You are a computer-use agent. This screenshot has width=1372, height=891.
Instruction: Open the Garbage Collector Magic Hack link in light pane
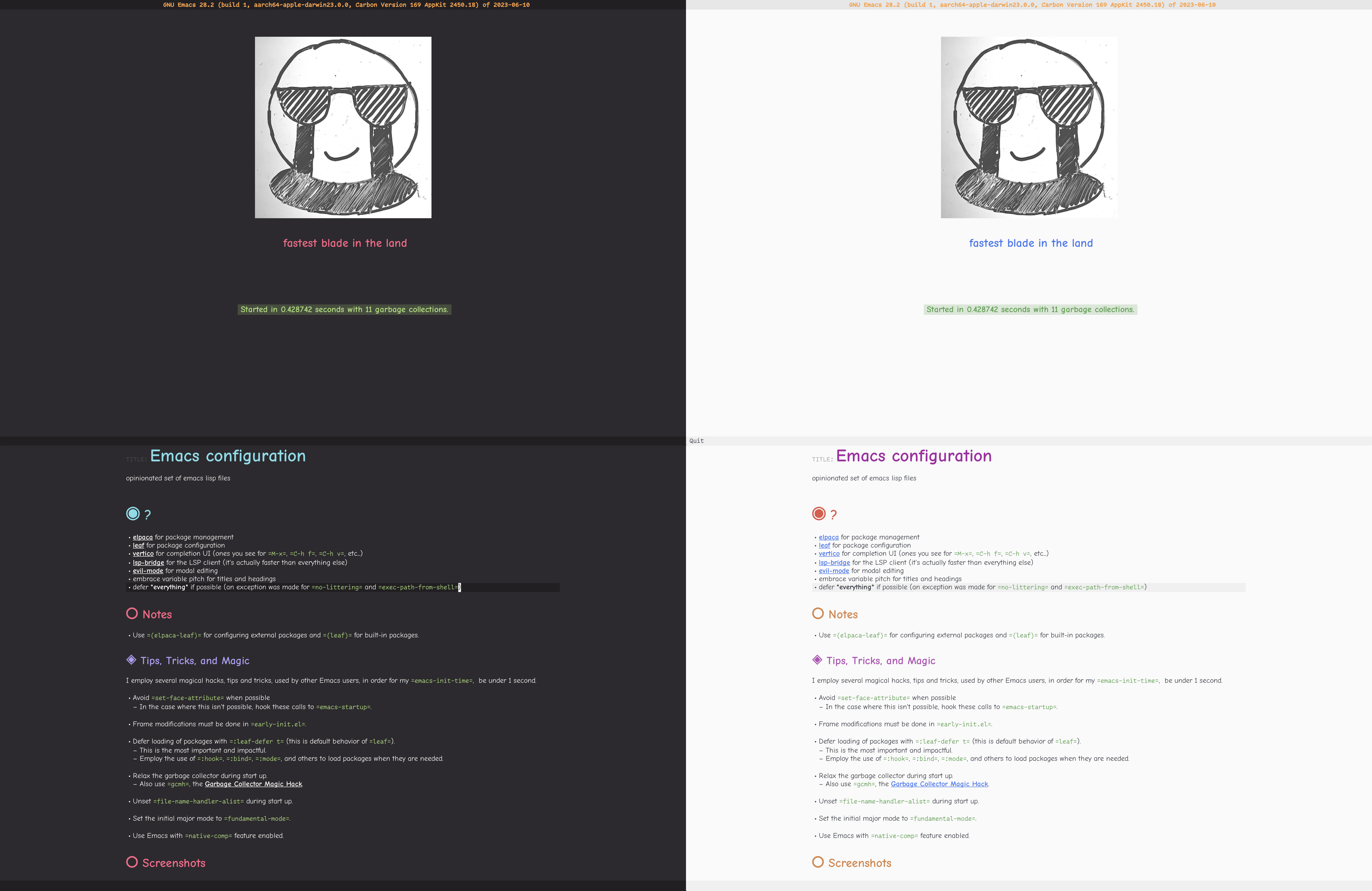(x=939, y=784)
